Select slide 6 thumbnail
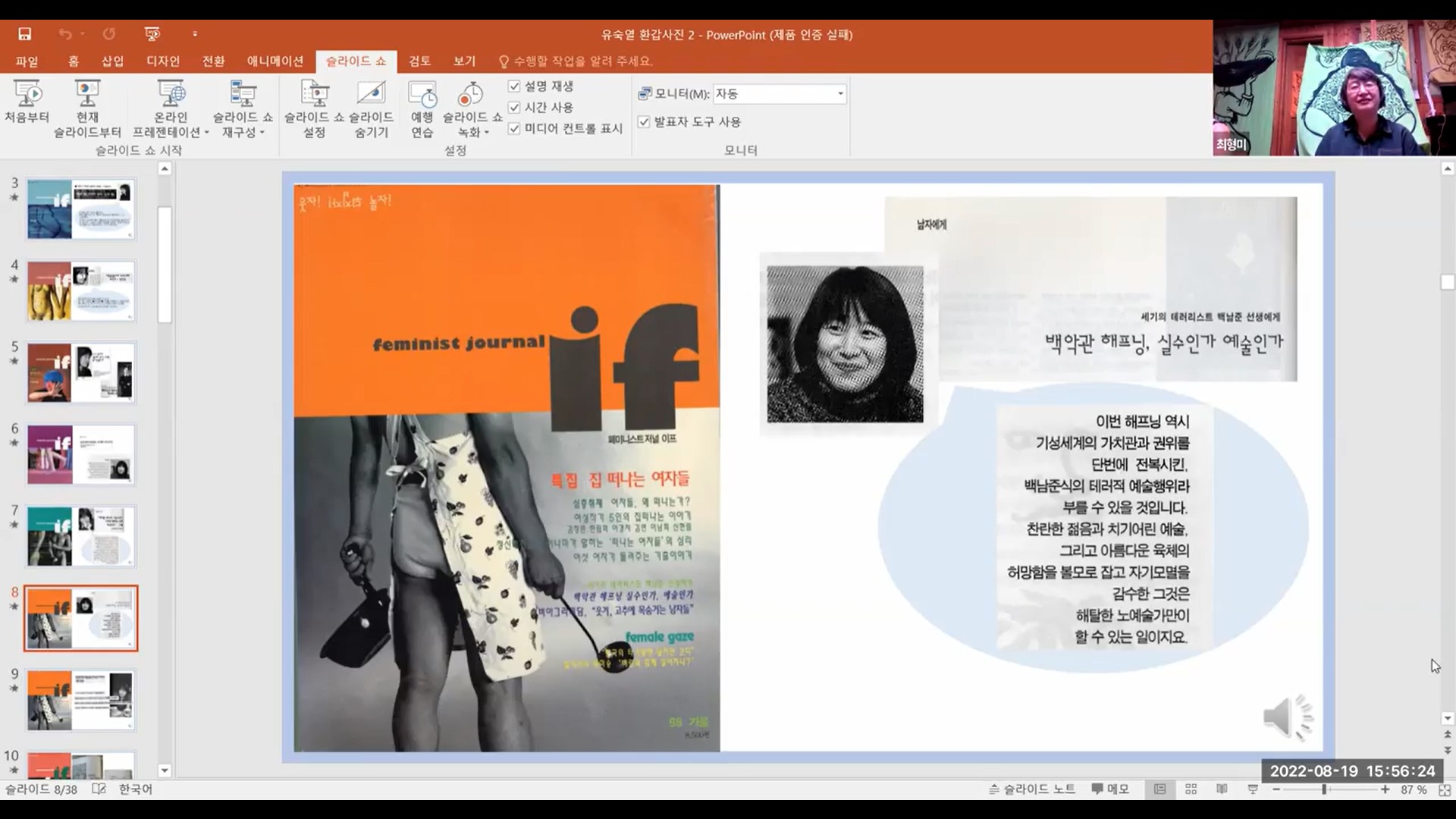This screenshot has height=819, width=1456. coord(81,455)
